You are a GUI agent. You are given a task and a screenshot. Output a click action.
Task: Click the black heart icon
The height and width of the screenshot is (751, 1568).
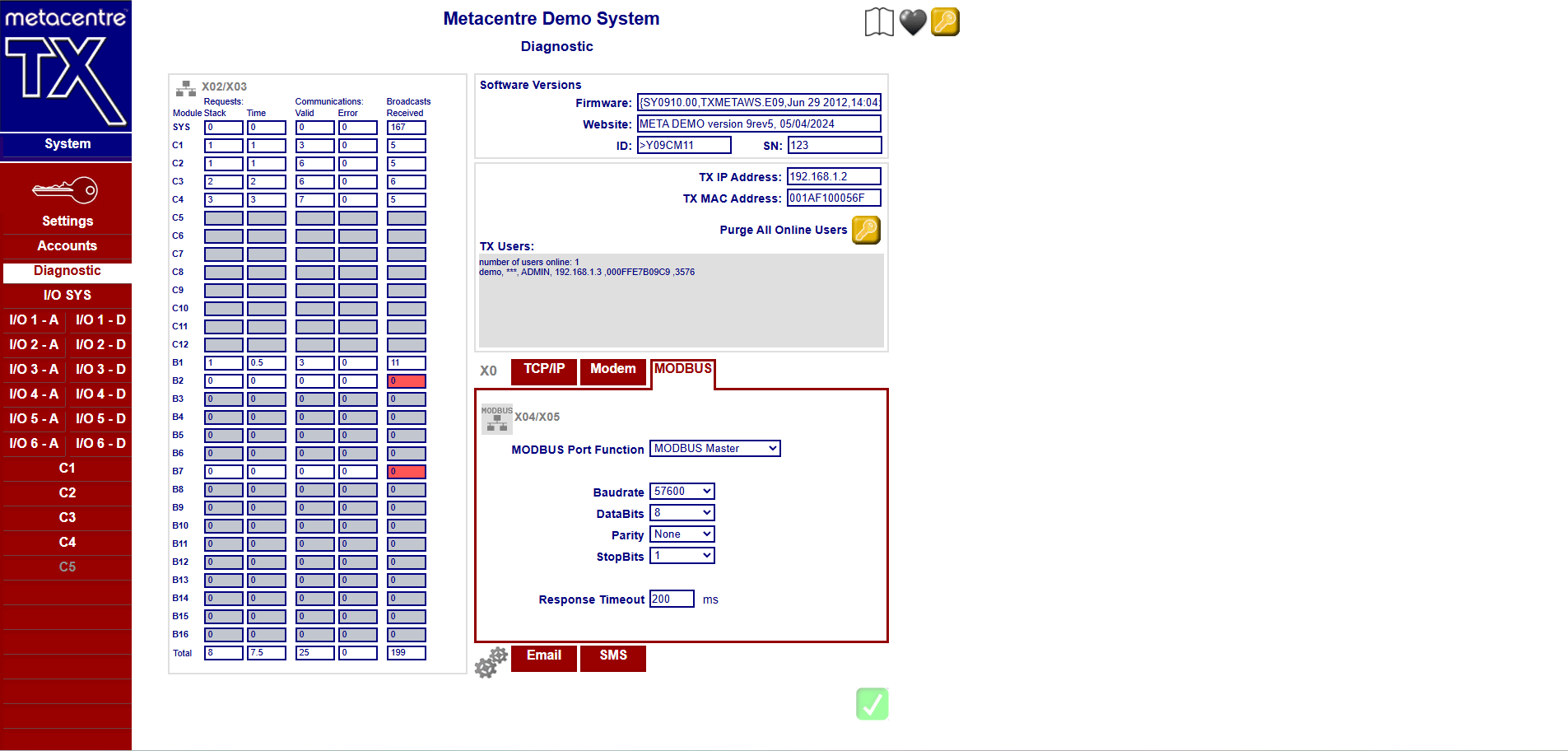click(912, 22)
